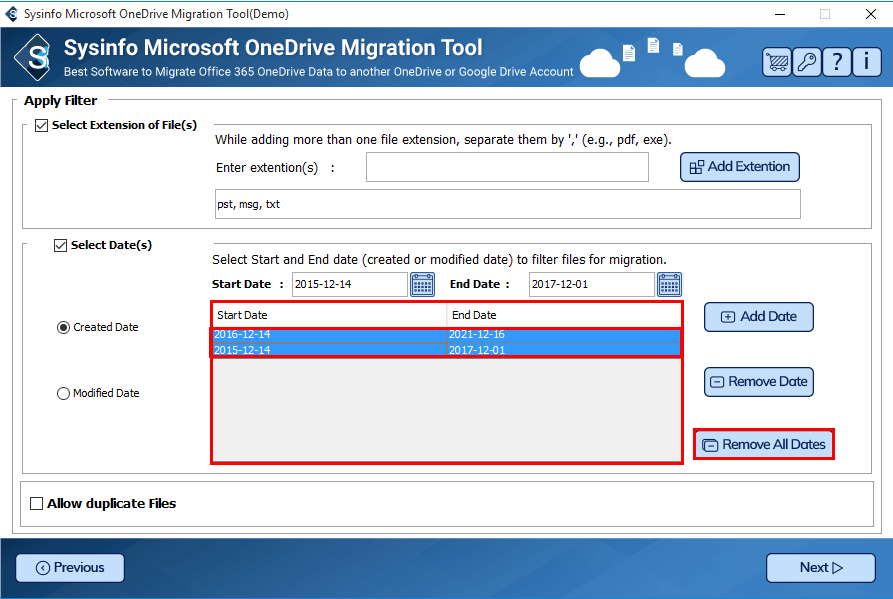Select the Modified Date radio button
Image resolution: width=893 pixels, height=599 pixels.
(64, 394)
